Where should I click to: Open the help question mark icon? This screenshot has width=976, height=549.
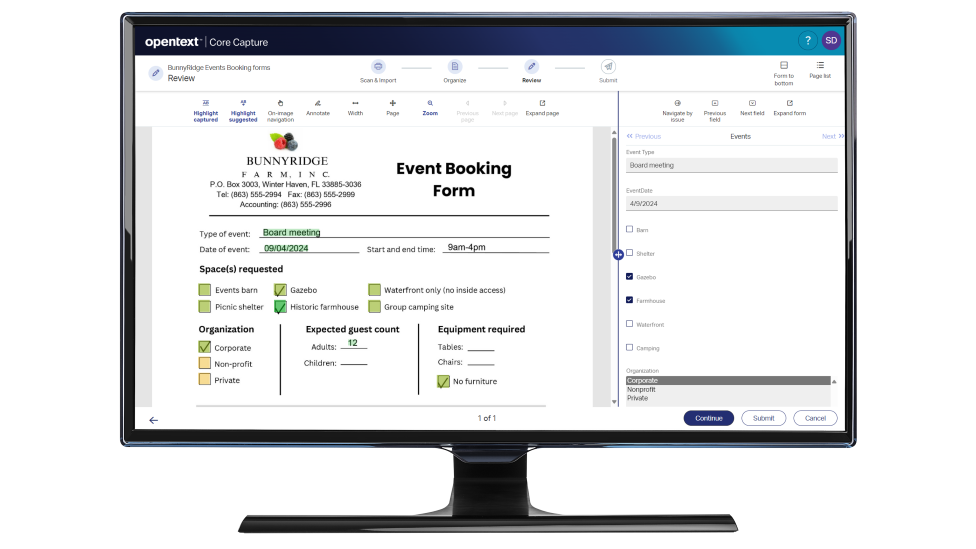click(807, 40)
